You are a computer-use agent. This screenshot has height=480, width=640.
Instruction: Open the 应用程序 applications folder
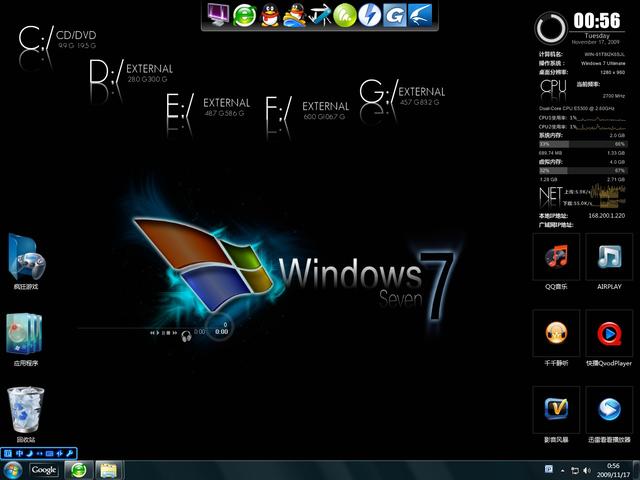coord(25,336)
